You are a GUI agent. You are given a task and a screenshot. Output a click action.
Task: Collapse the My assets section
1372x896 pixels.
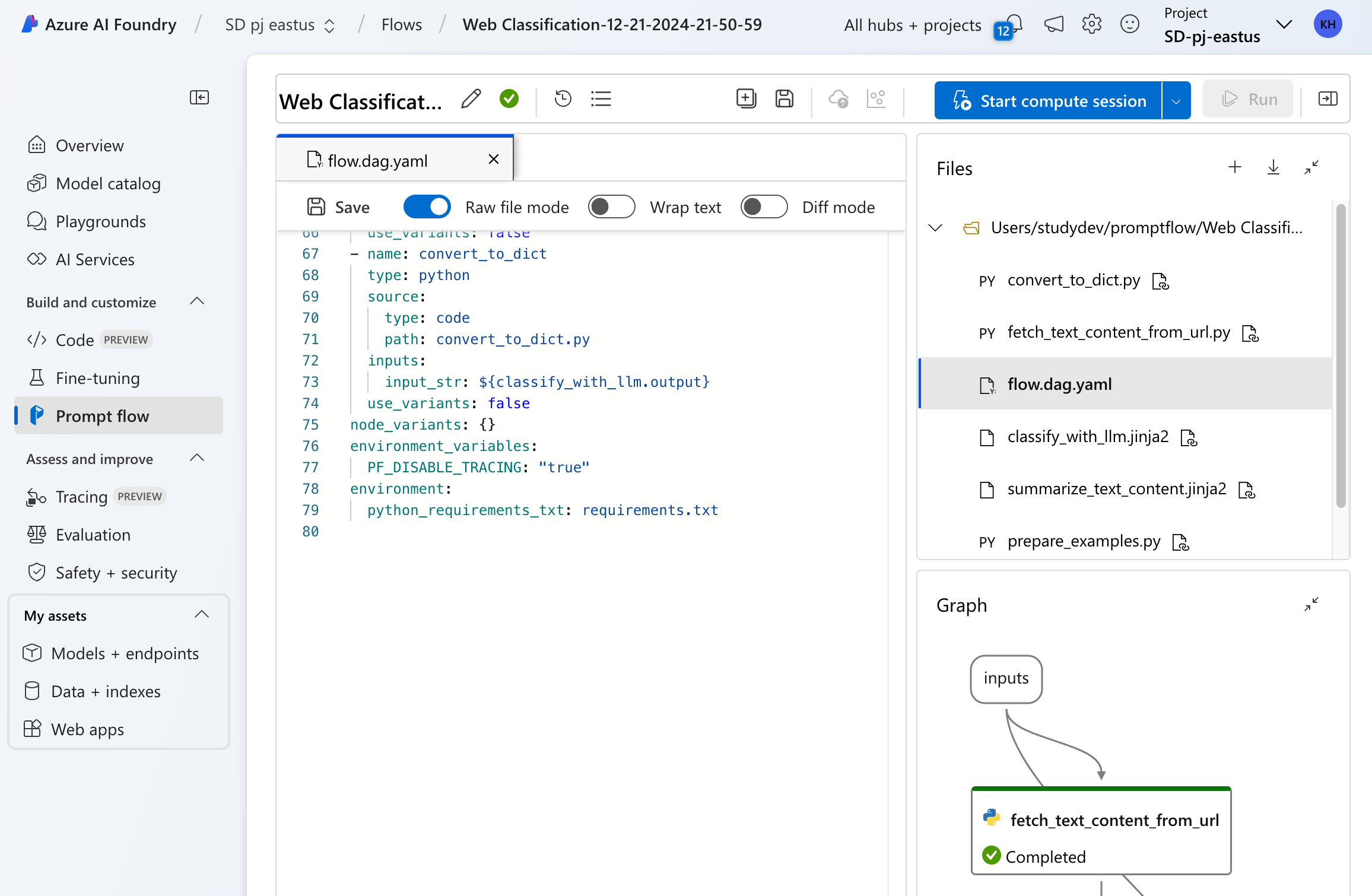tap(202, 615)
